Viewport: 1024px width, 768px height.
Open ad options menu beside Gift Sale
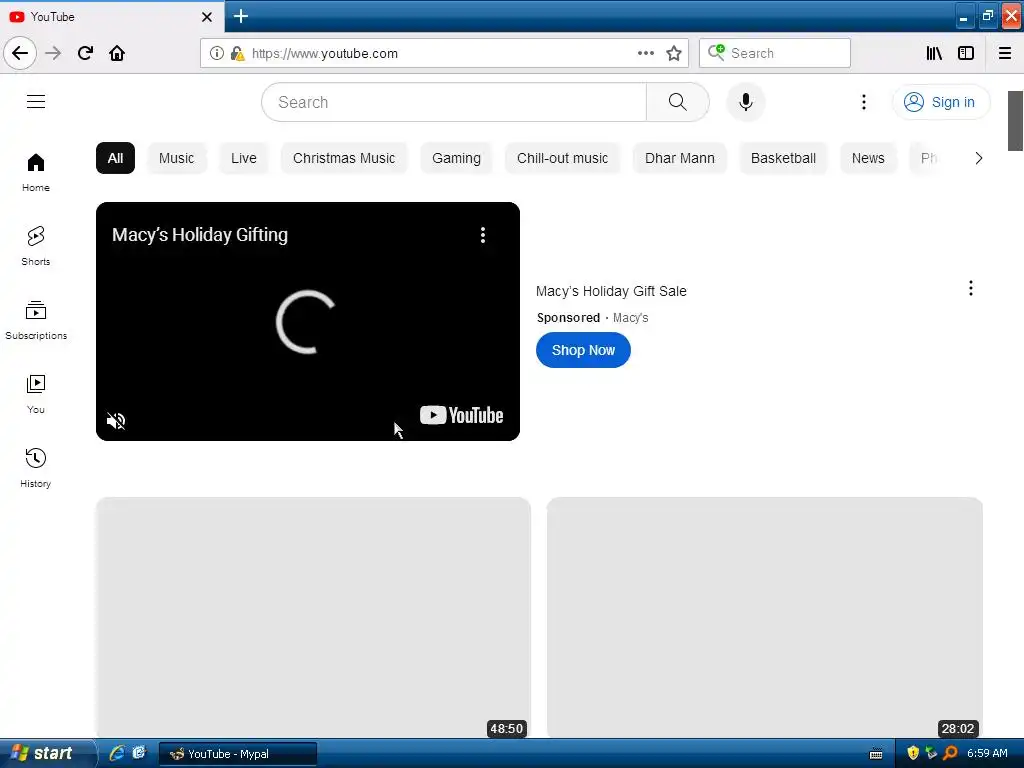point(970,288)
